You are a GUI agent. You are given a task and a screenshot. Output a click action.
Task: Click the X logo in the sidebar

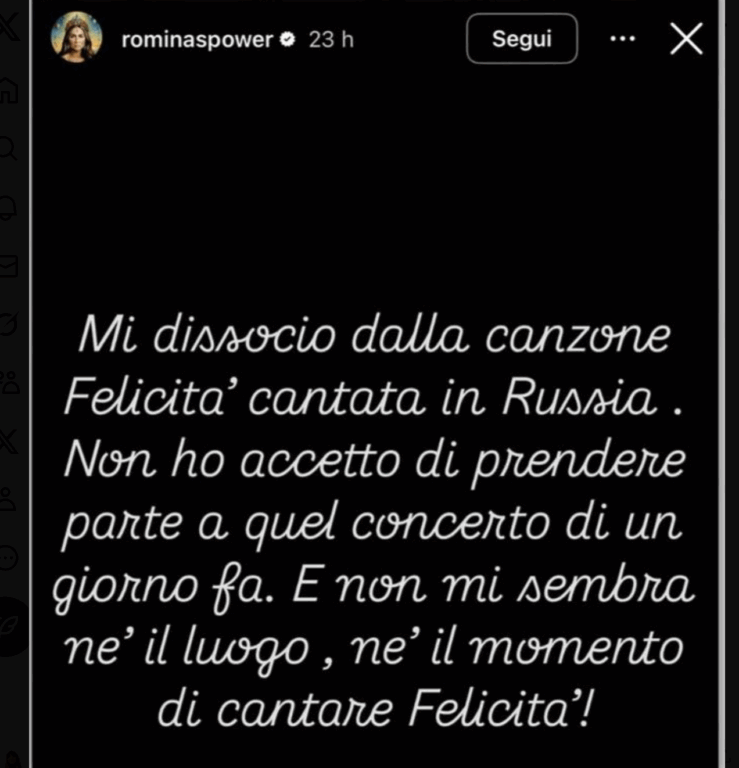point(9,27)
